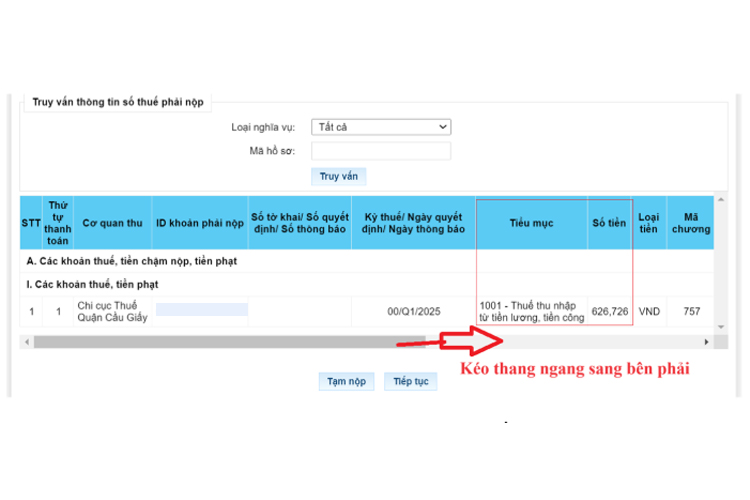
Task: Select the Tiểu mục column header
Action: pyautogui.click(x=531, y=223)
